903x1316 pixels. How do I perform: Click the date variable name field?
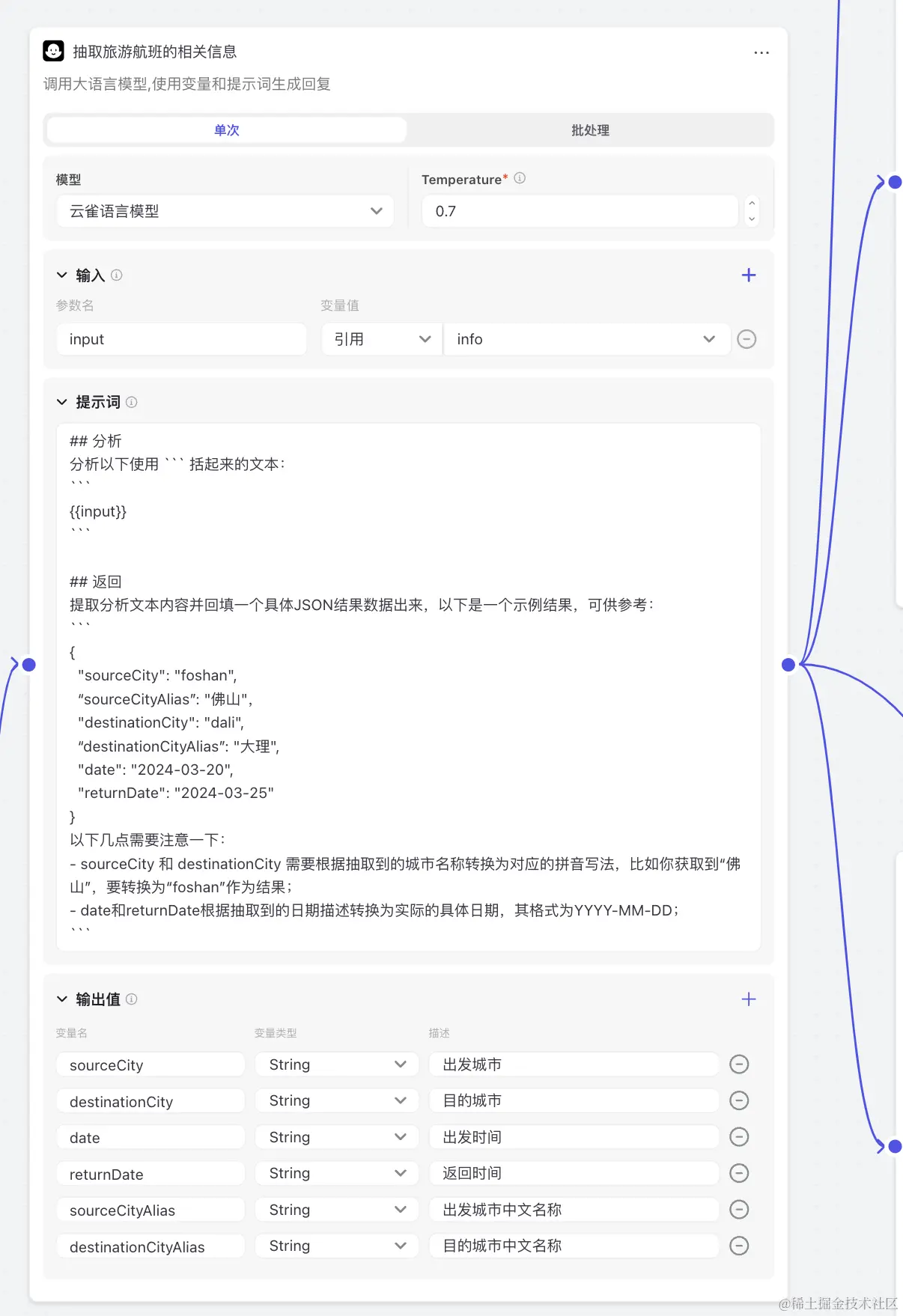pyautogui.click(x=150, y=1137)
